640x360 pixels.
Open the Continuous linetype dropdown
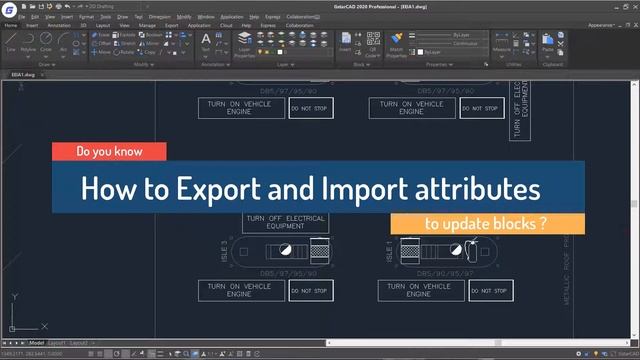[x=452, y=43]
